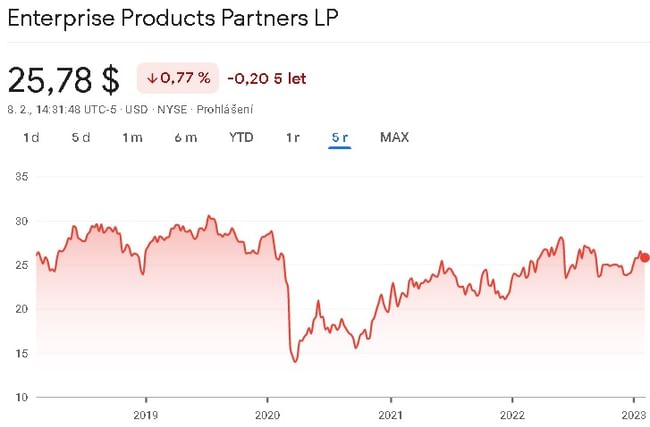The width and height of the screenshot is (650, 427).
Task: Show the 6m price history
Action: (x=185, y=137)
